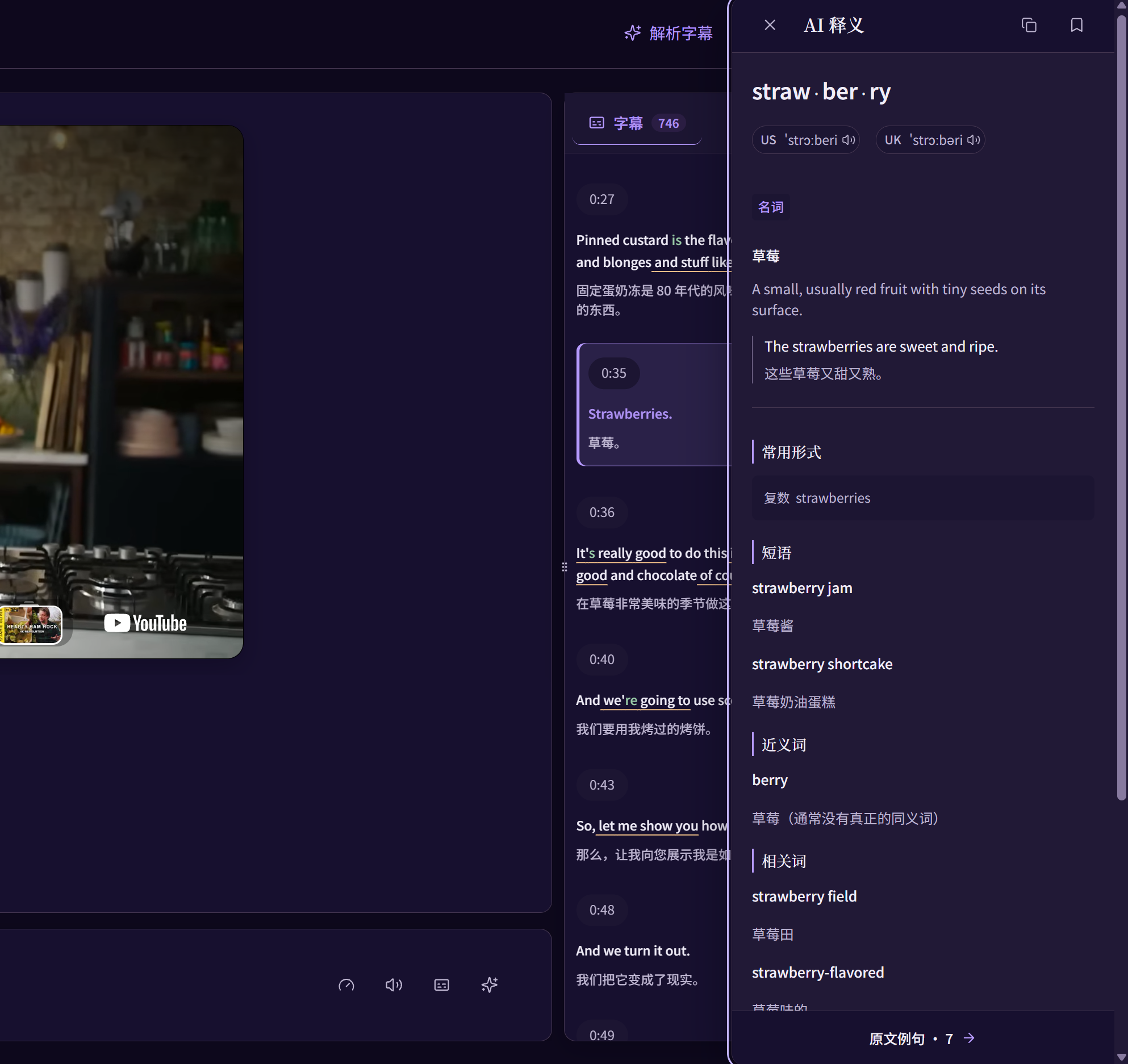Jump to timestamp 0:48

click(x=601, y=910)
